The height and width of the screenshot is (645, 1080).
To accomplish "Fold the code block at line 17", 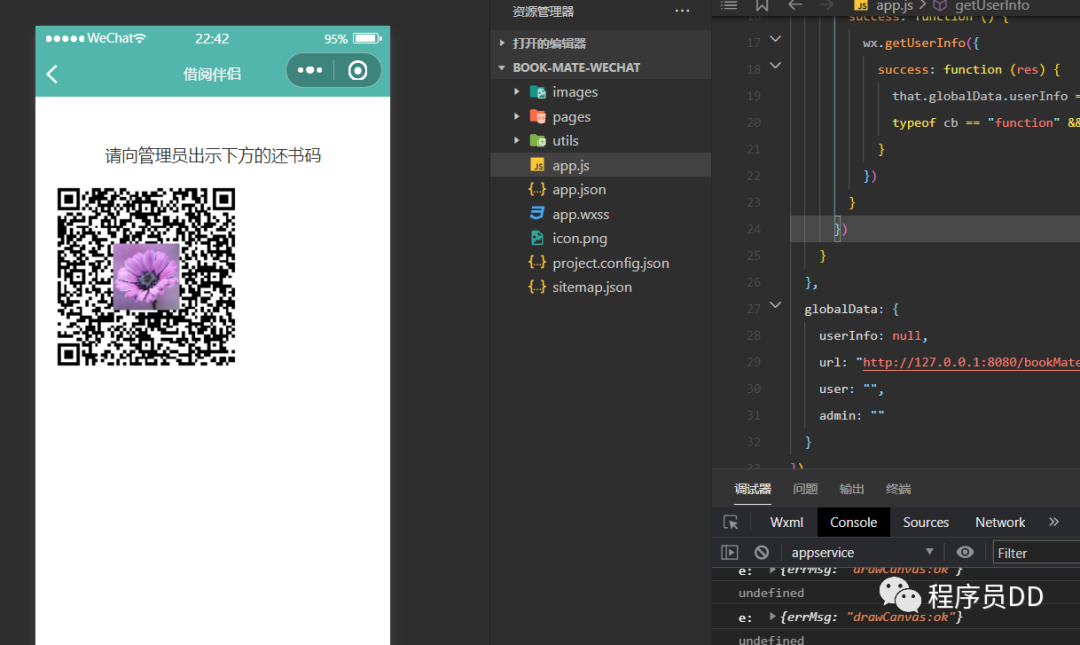I will click(x=776, y=39).
